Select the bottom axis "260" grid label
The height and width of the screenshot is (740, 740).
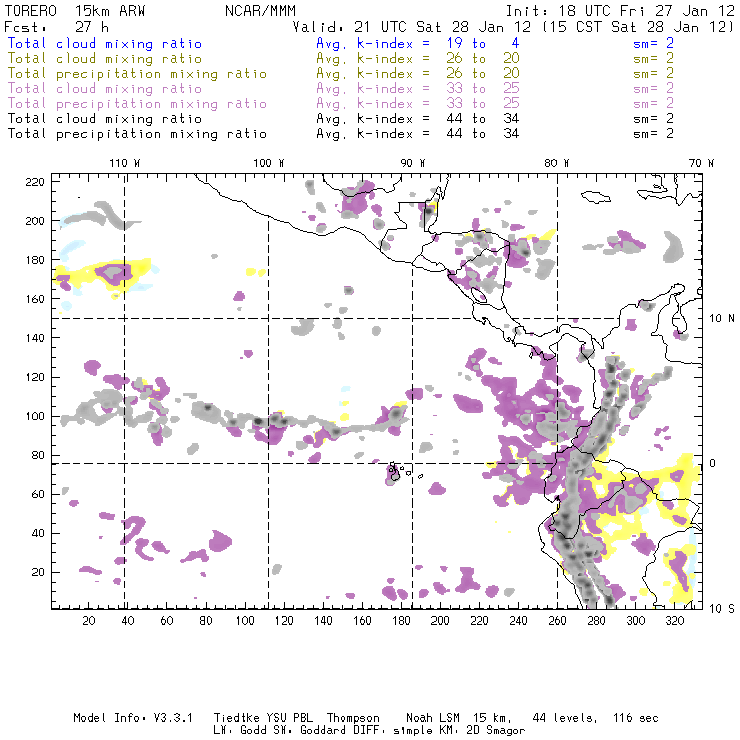coord(557,621)
